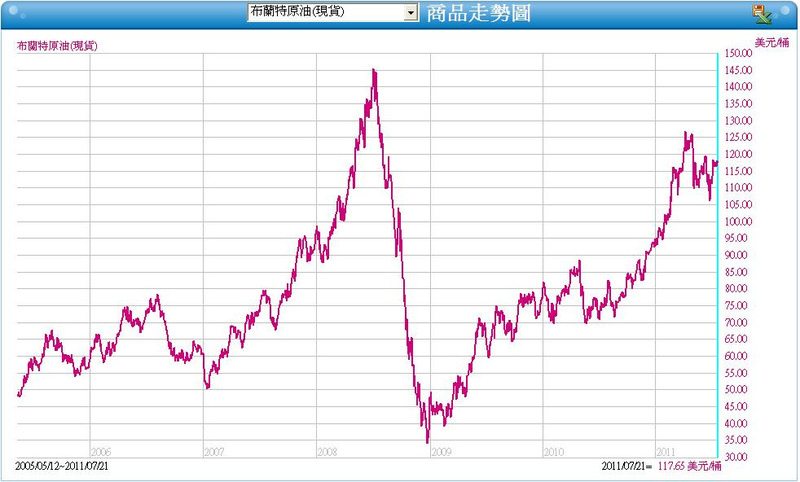Click the 2011/07/21 date label at bottom right

point(627,466)
